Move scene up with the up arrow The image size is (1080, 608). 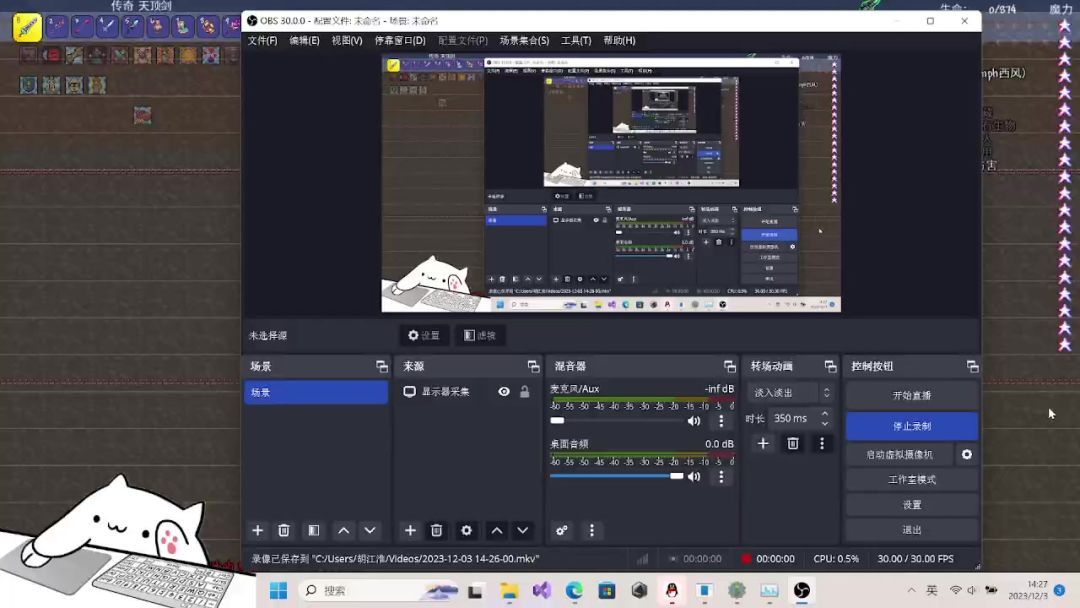coord(344,530)
